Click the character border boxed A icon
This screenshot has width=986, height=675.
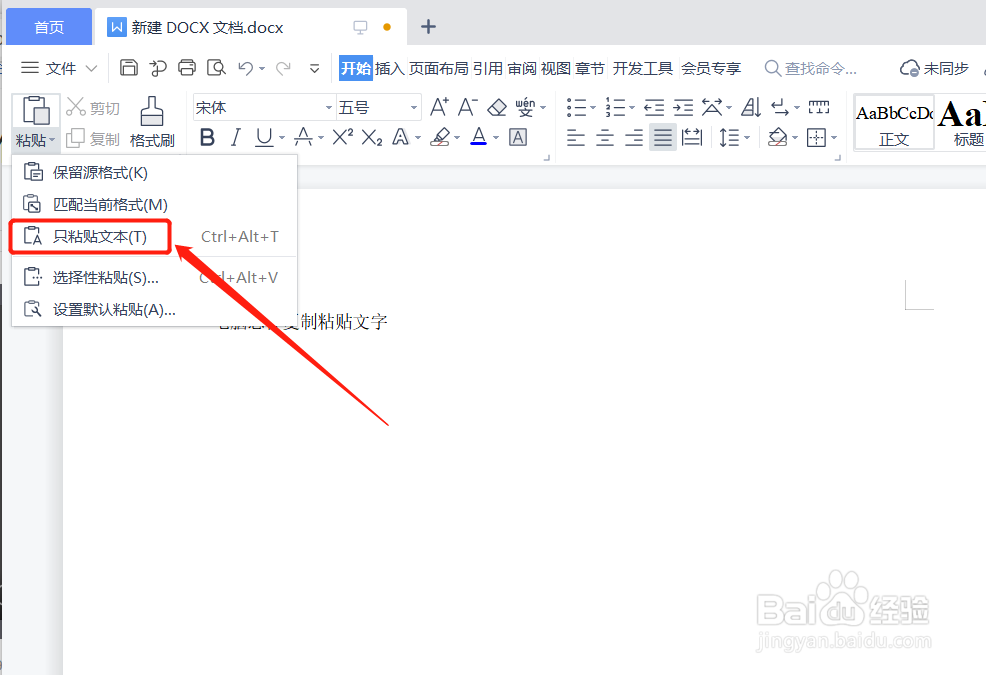point(518,137)
